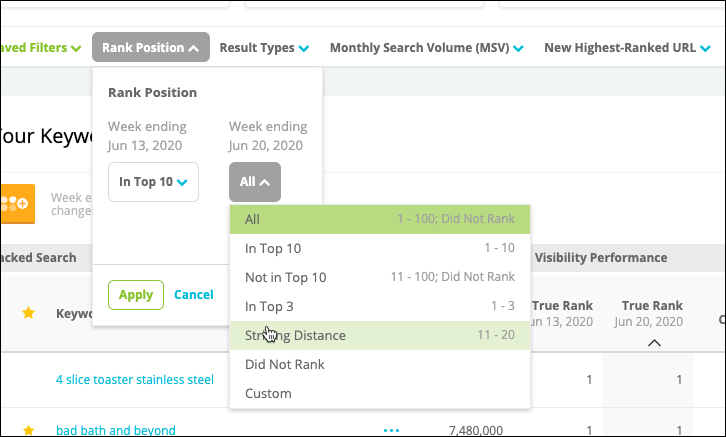This screenshot has height=437, width=726.
Task: Toggle star for bad bath and beyond
Action: coord(28,431)
